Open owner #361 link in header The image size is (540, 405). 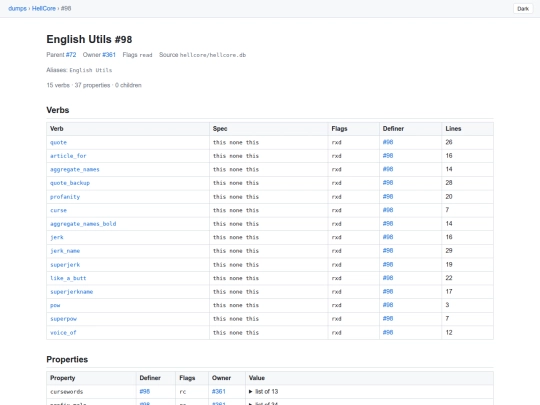pos(109,55)
